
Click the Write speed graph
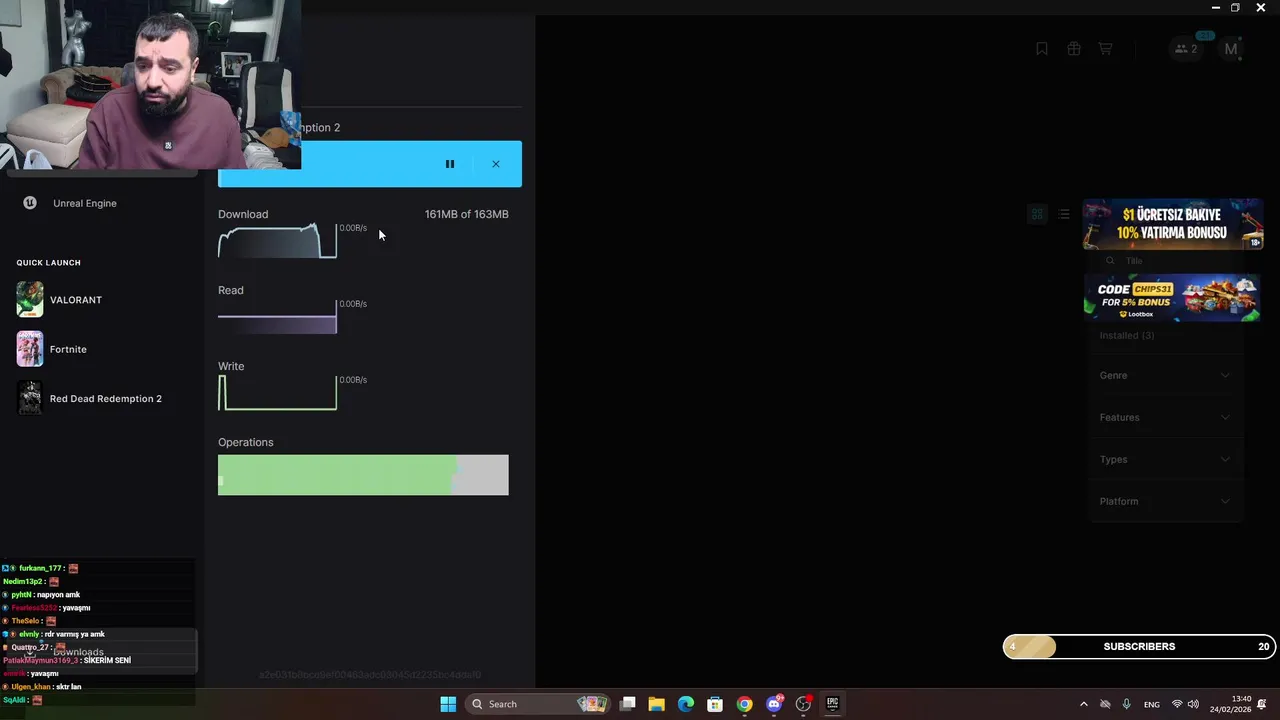pos(277,392)
